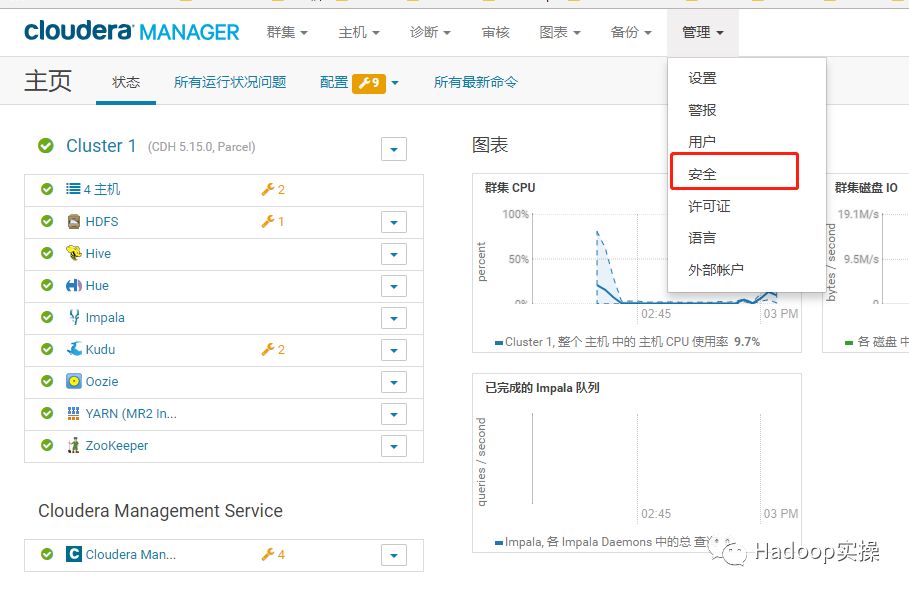Open the YARN actions dropdown
Screen dimensions: 909x593
[394, 414]
